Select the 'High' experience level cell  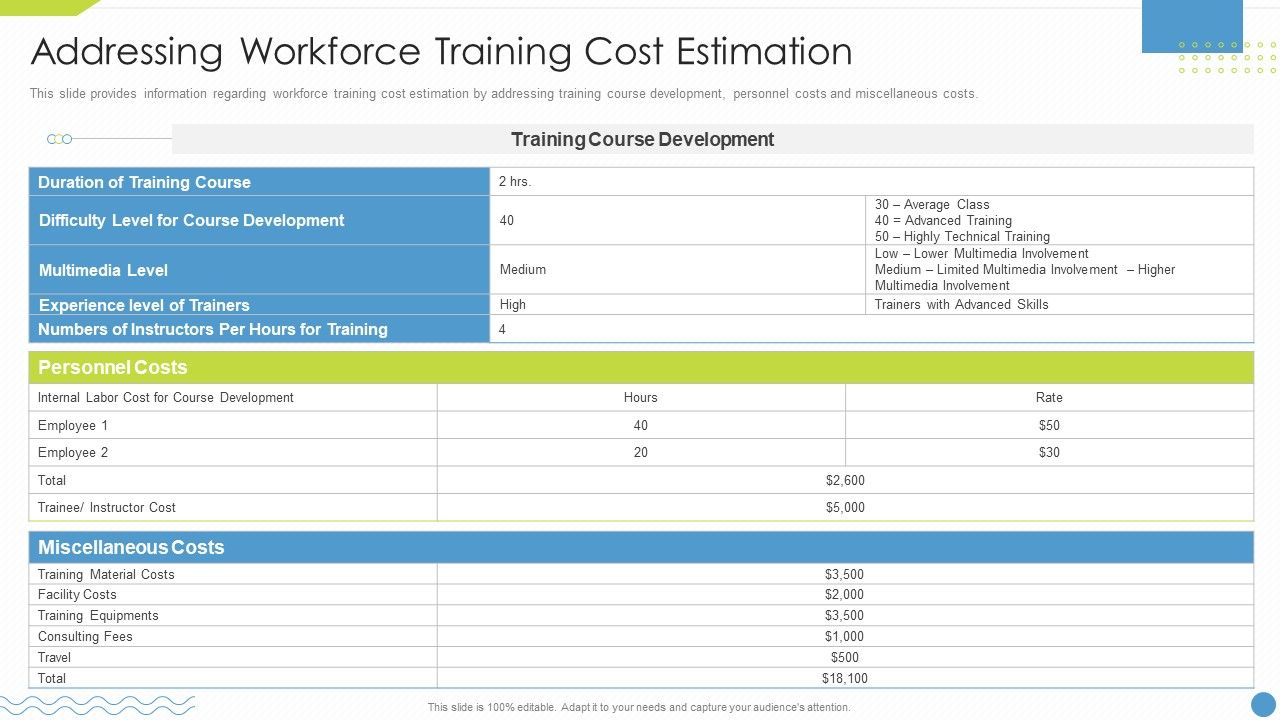677,305
